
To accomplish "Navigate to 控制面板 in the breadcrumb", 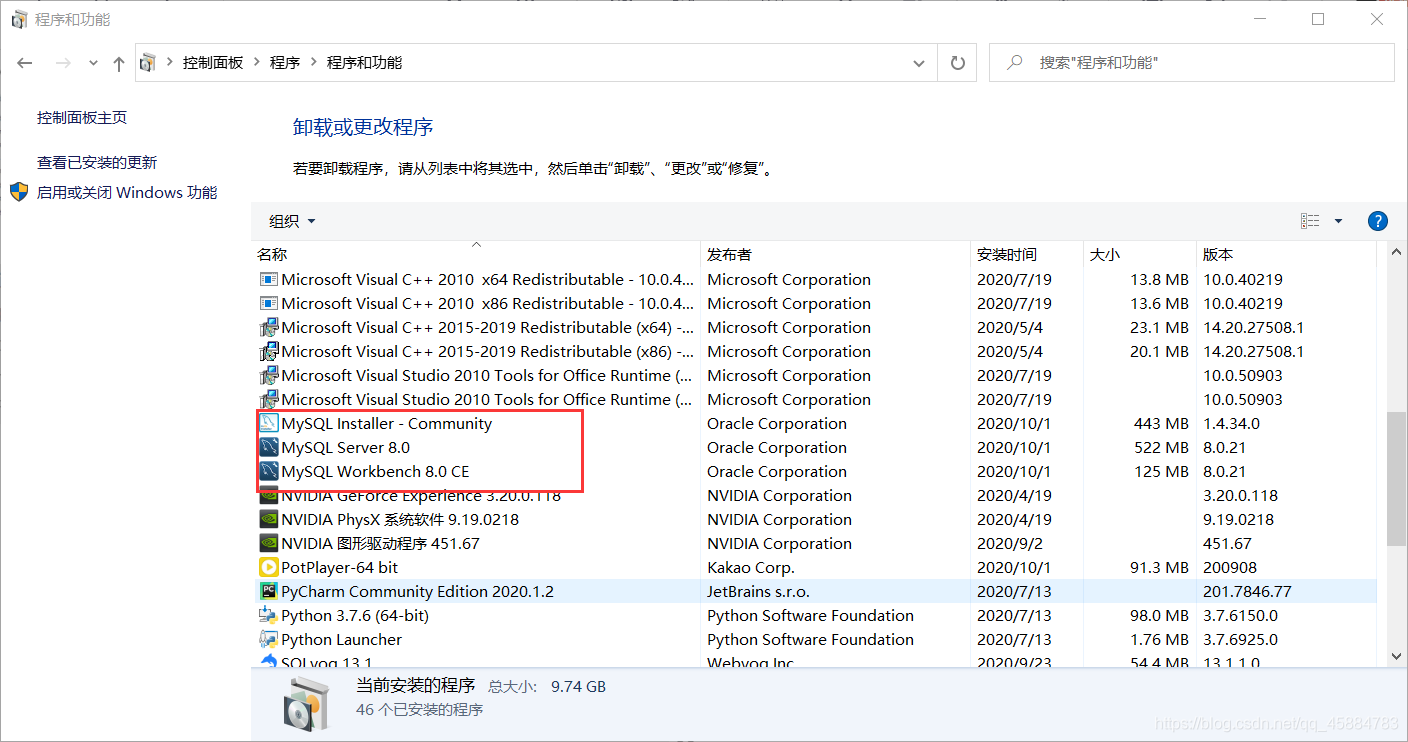I will (213, 63).
